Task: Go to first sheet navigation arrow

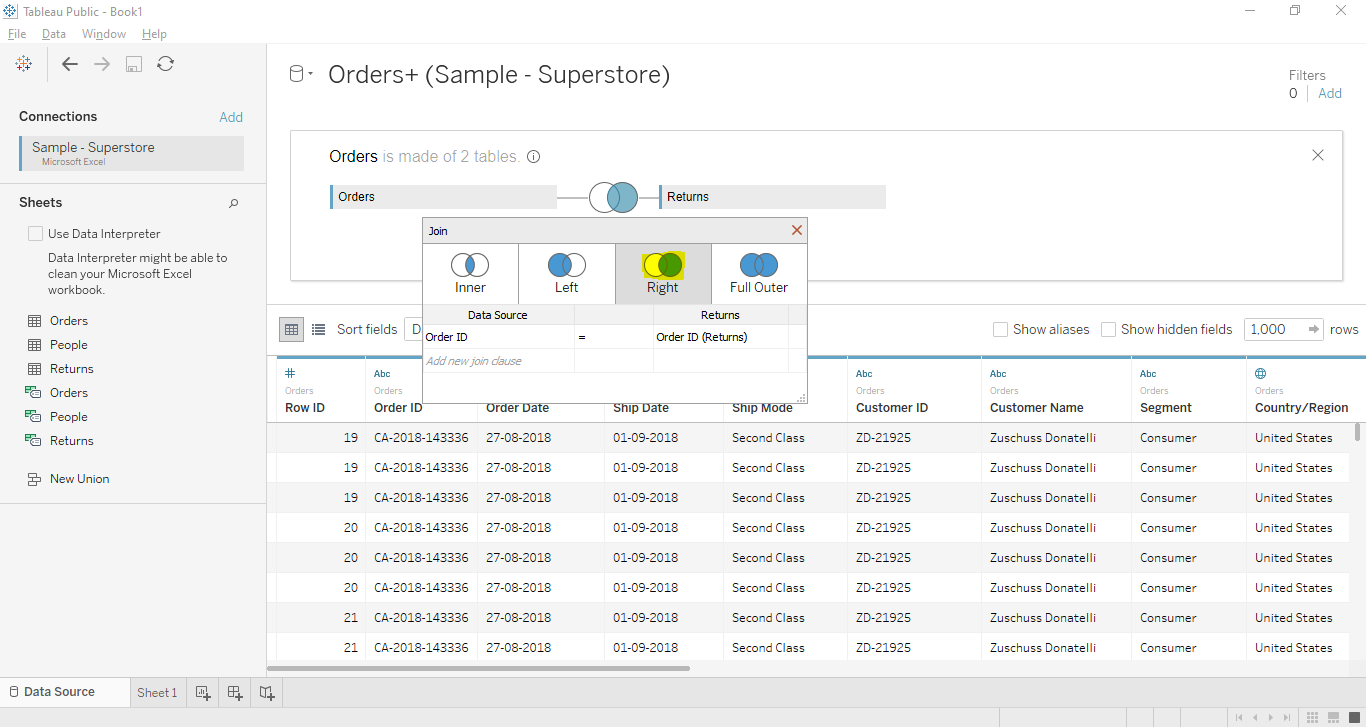Action: point(1239,717)
